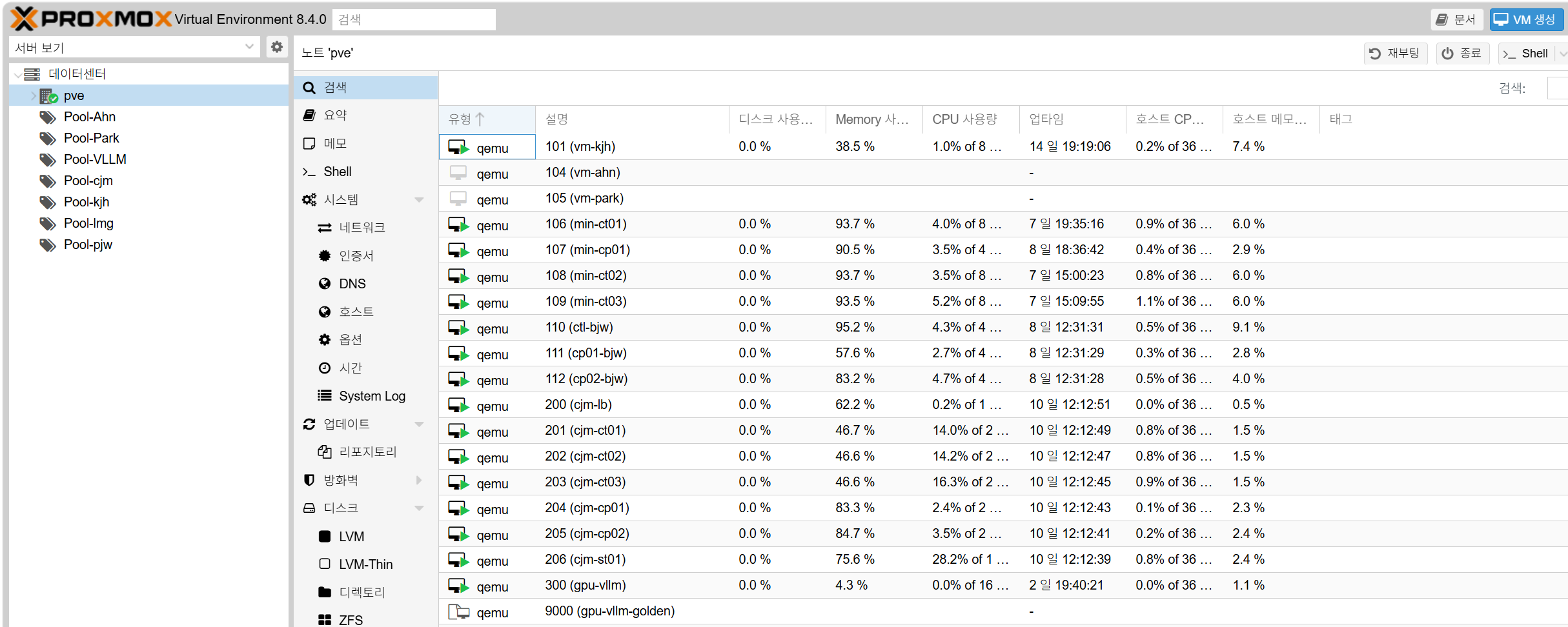Open the 옵션 options menu item
Screen dimensions: 1568x627
pyautogui.click(x=366, y=339)
